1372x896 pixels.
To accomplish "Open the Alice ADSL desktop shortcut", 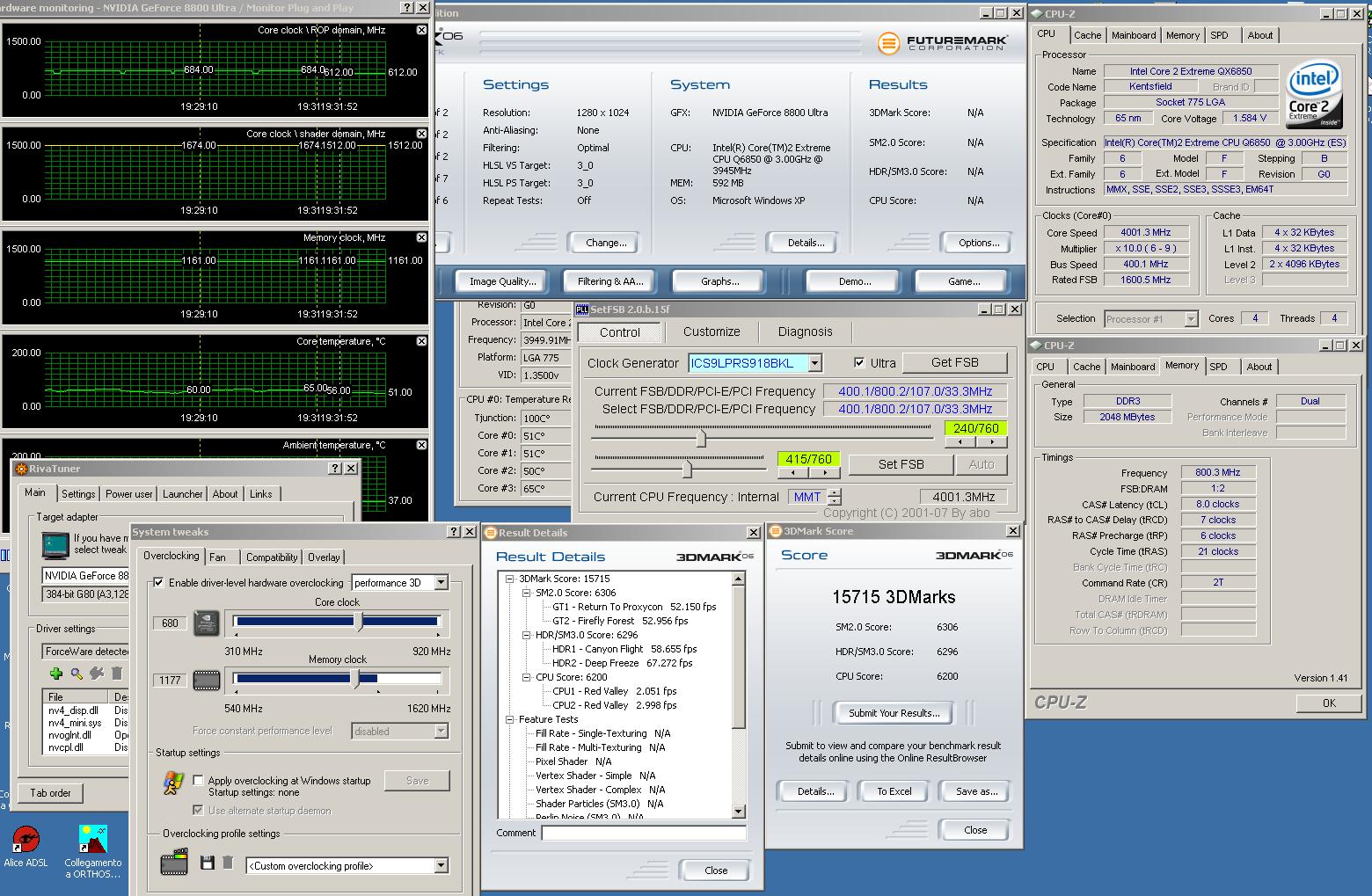I will 26,847.
